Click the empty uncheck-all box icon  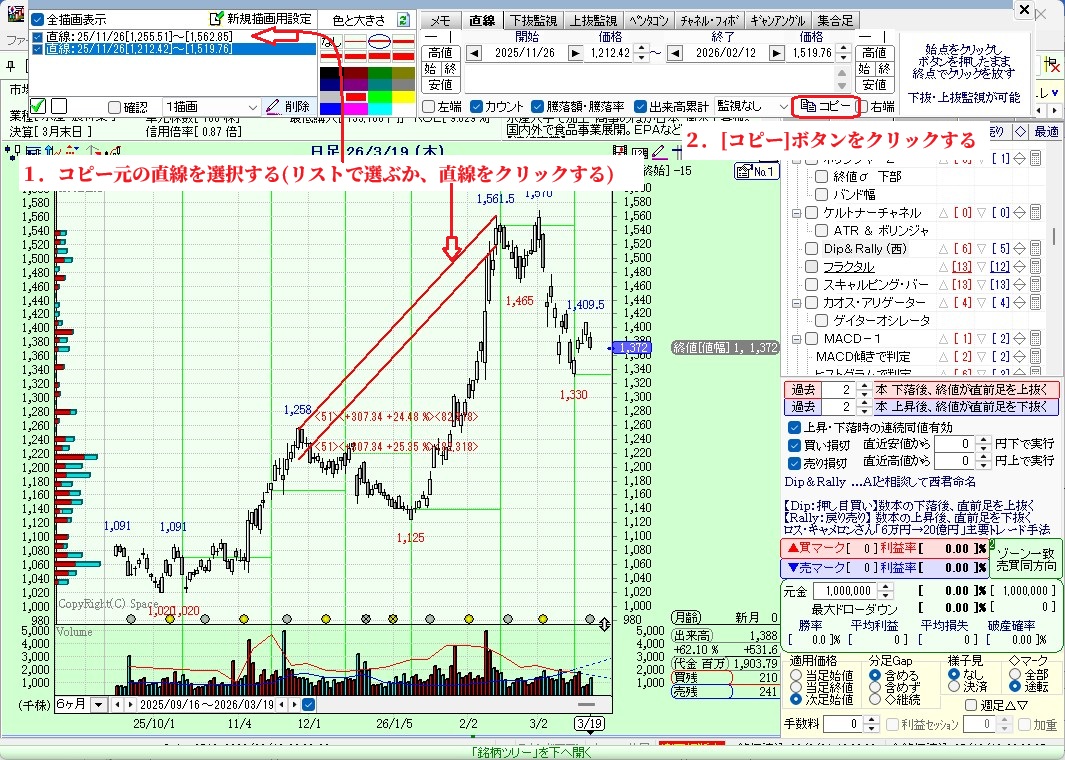click(59, 106)
